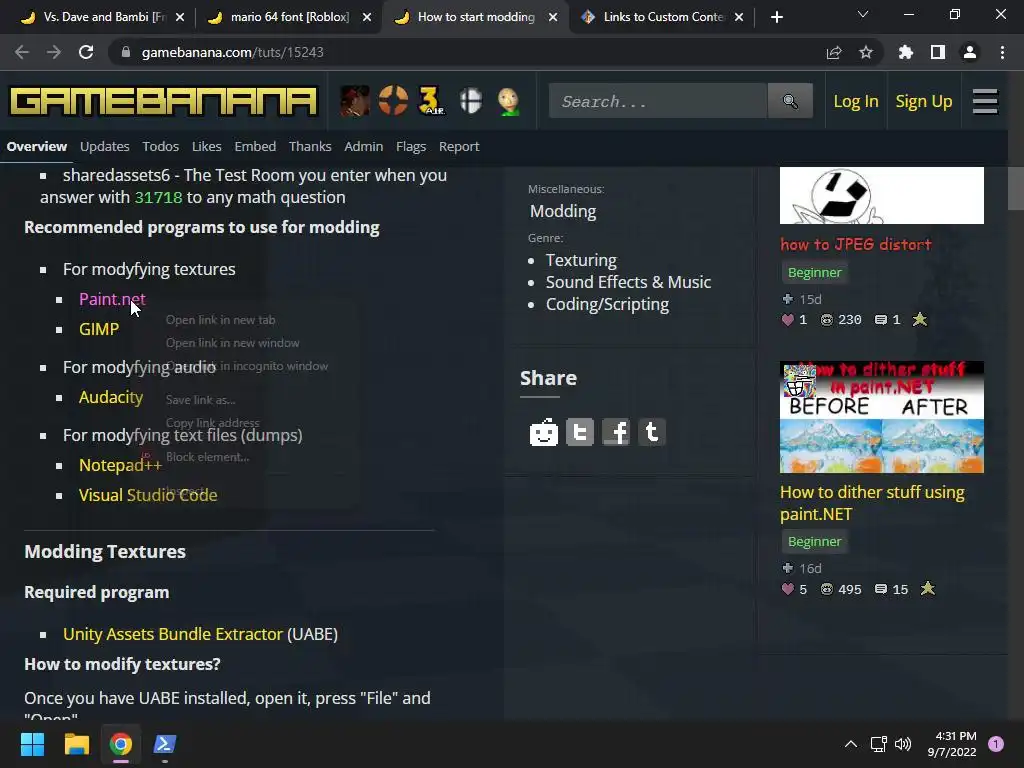Open the volume control in tray
This screenshot has height=768, width=1024.
point(903,744)
